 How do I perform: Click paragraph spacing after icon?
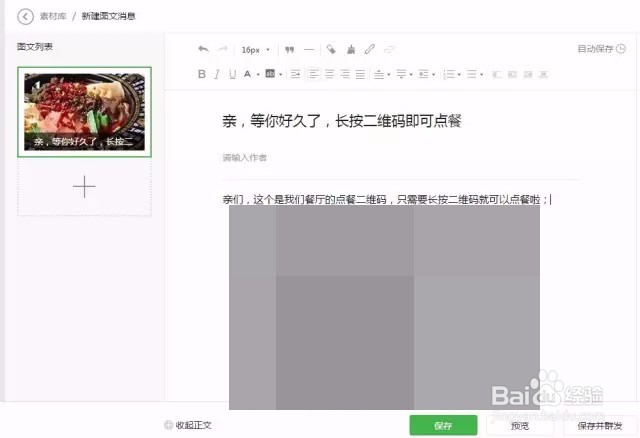click(402, 74)
